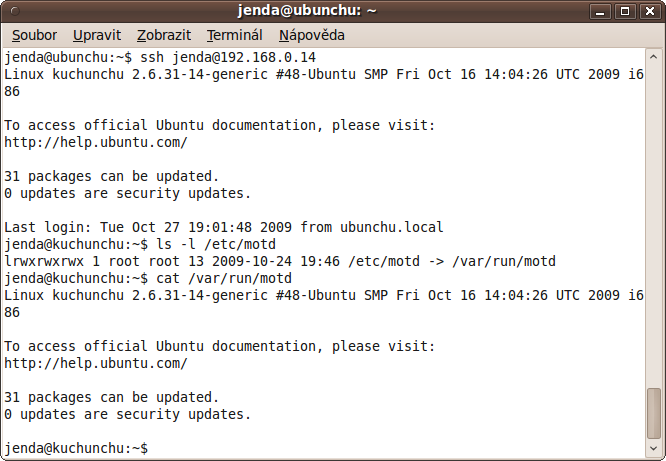Screen dimensions: 666x461
Task: Open the help.ubuntu.com link in the ssh login banner
Action: [96, 142]
